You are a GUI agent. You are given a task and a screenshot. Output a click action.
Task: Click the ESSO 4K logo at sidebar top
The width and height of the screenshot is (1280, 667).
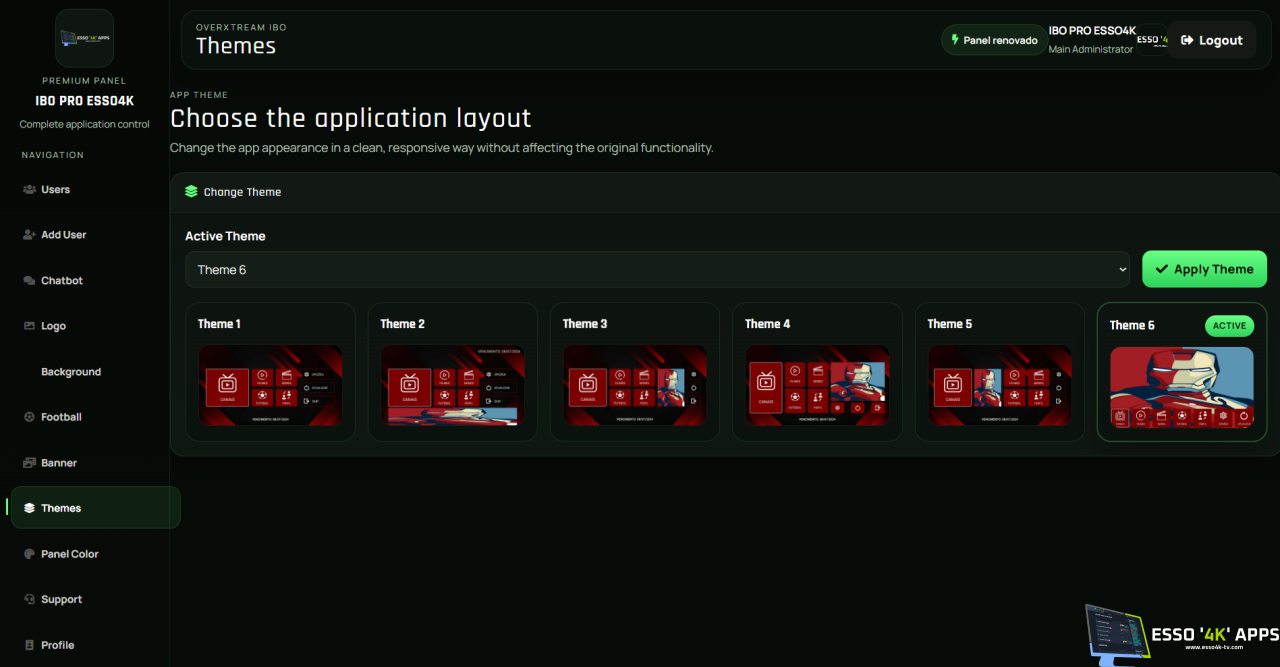[x=84, y=38]
